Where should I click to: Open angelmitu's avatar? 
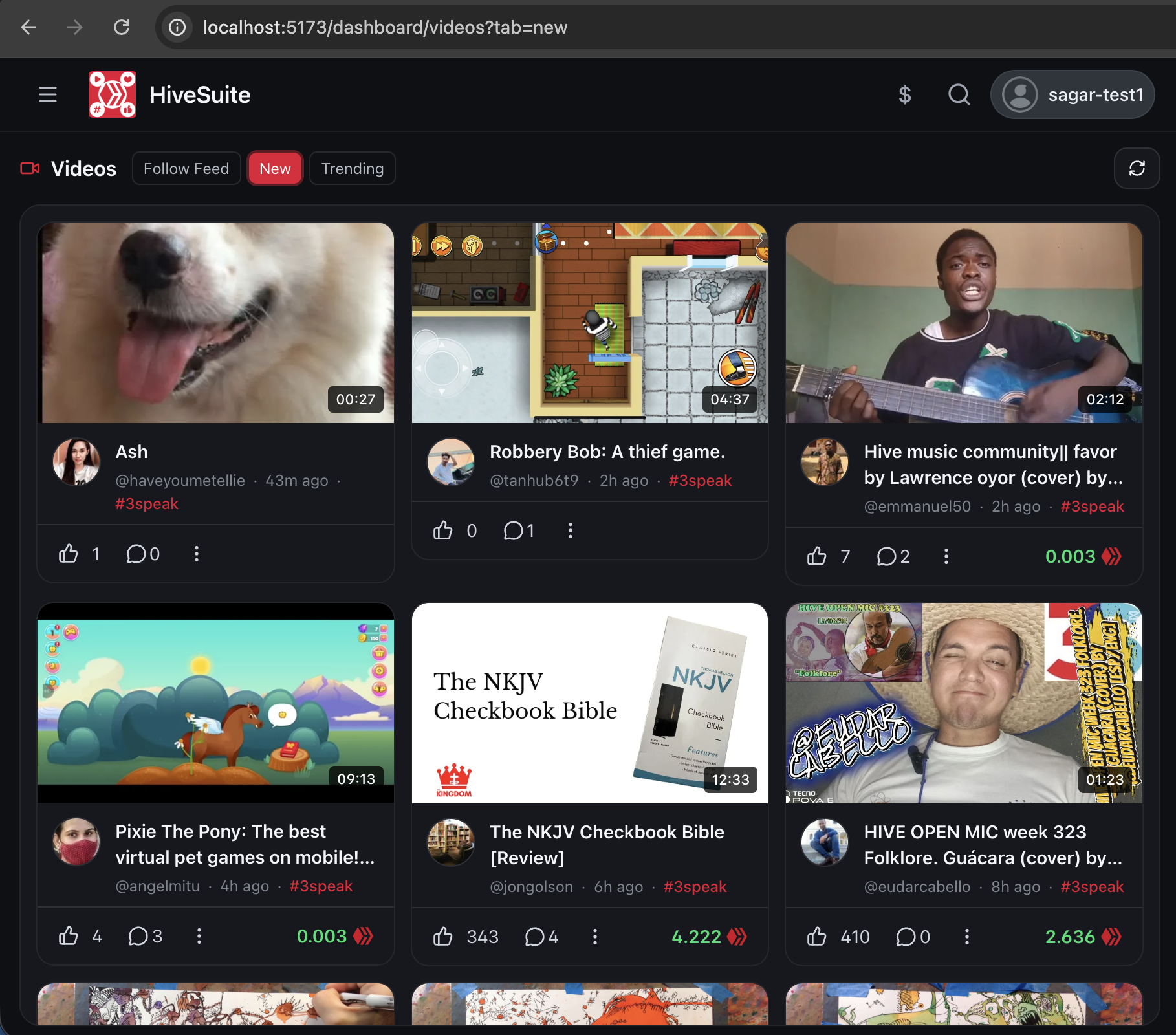pos(76,842)
